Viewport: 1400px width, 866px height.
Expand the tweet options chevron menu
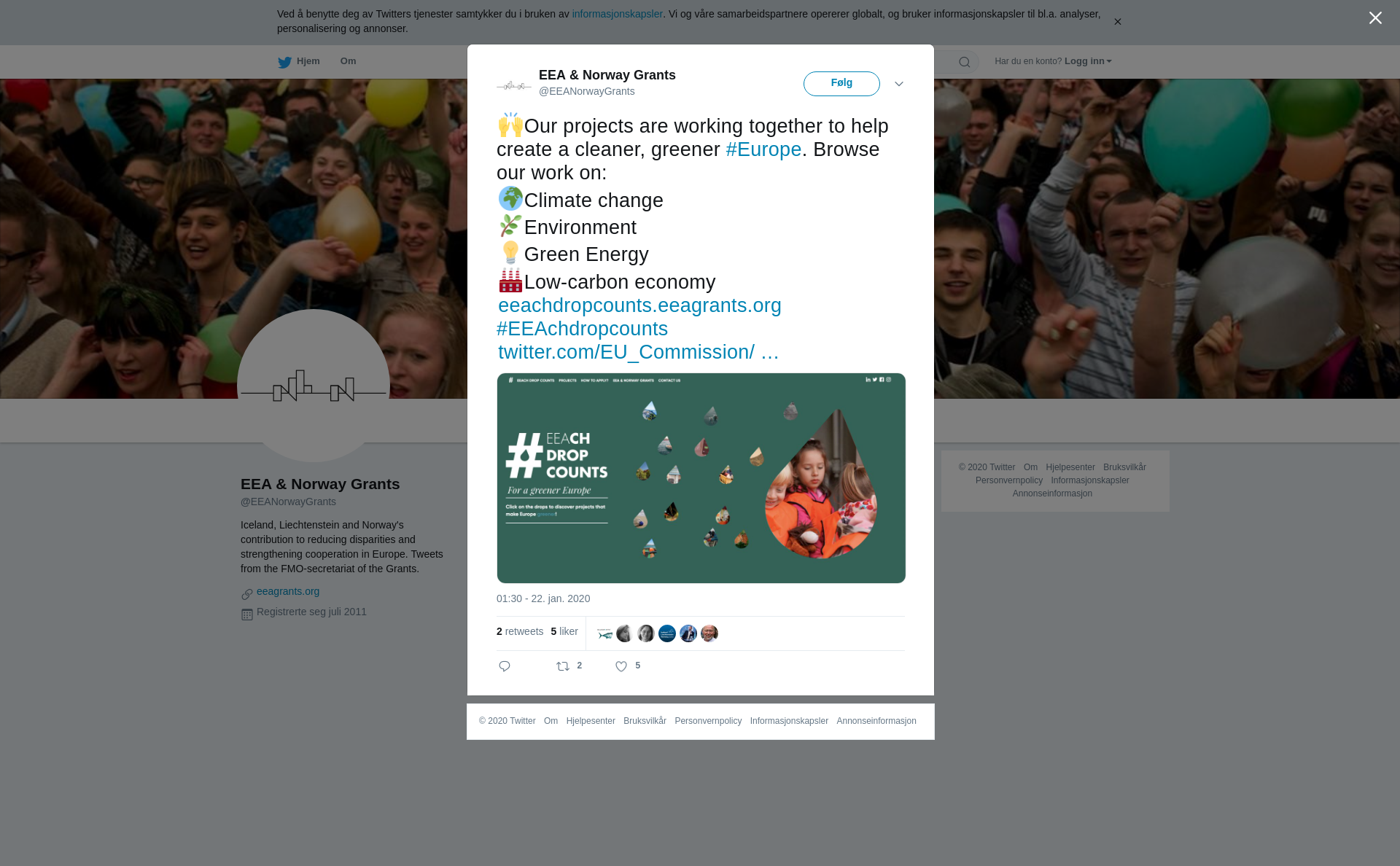899,84
